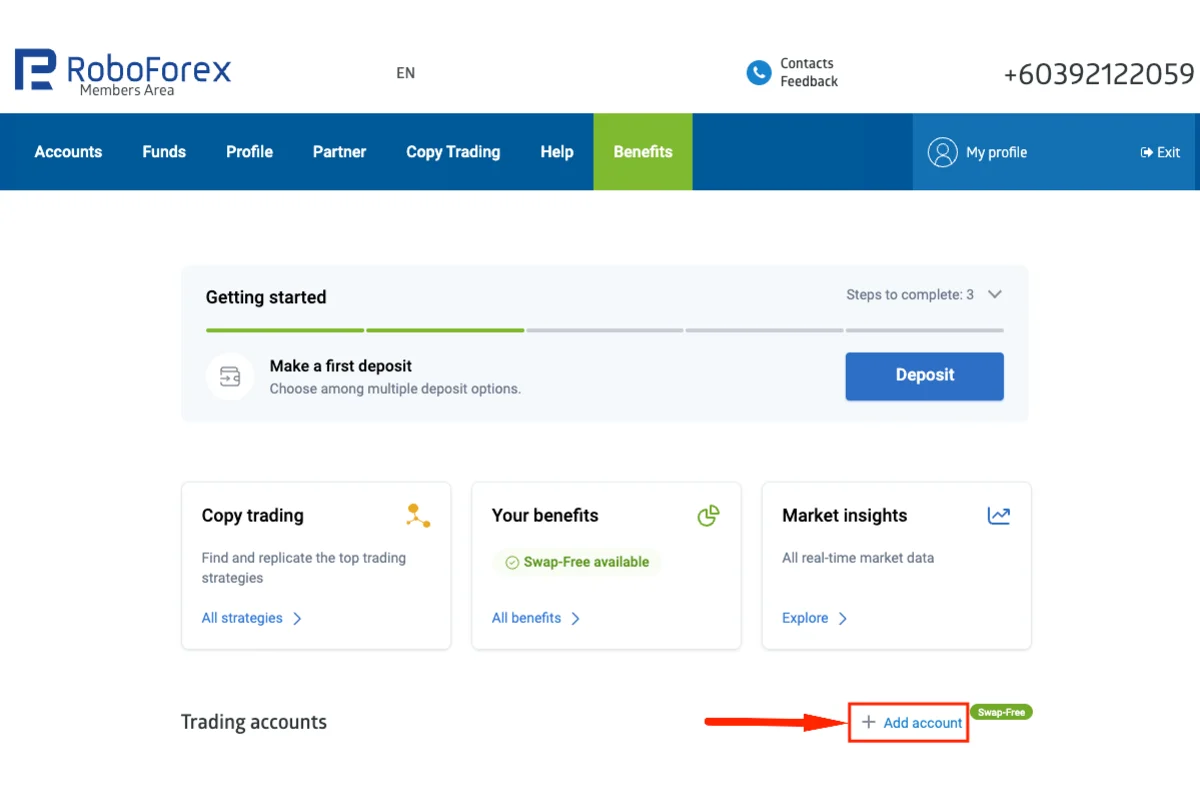Screen dimensions: 1200x800
Task: Collapse the Getting started steps chevron
Action: click(x=994, y=295)
